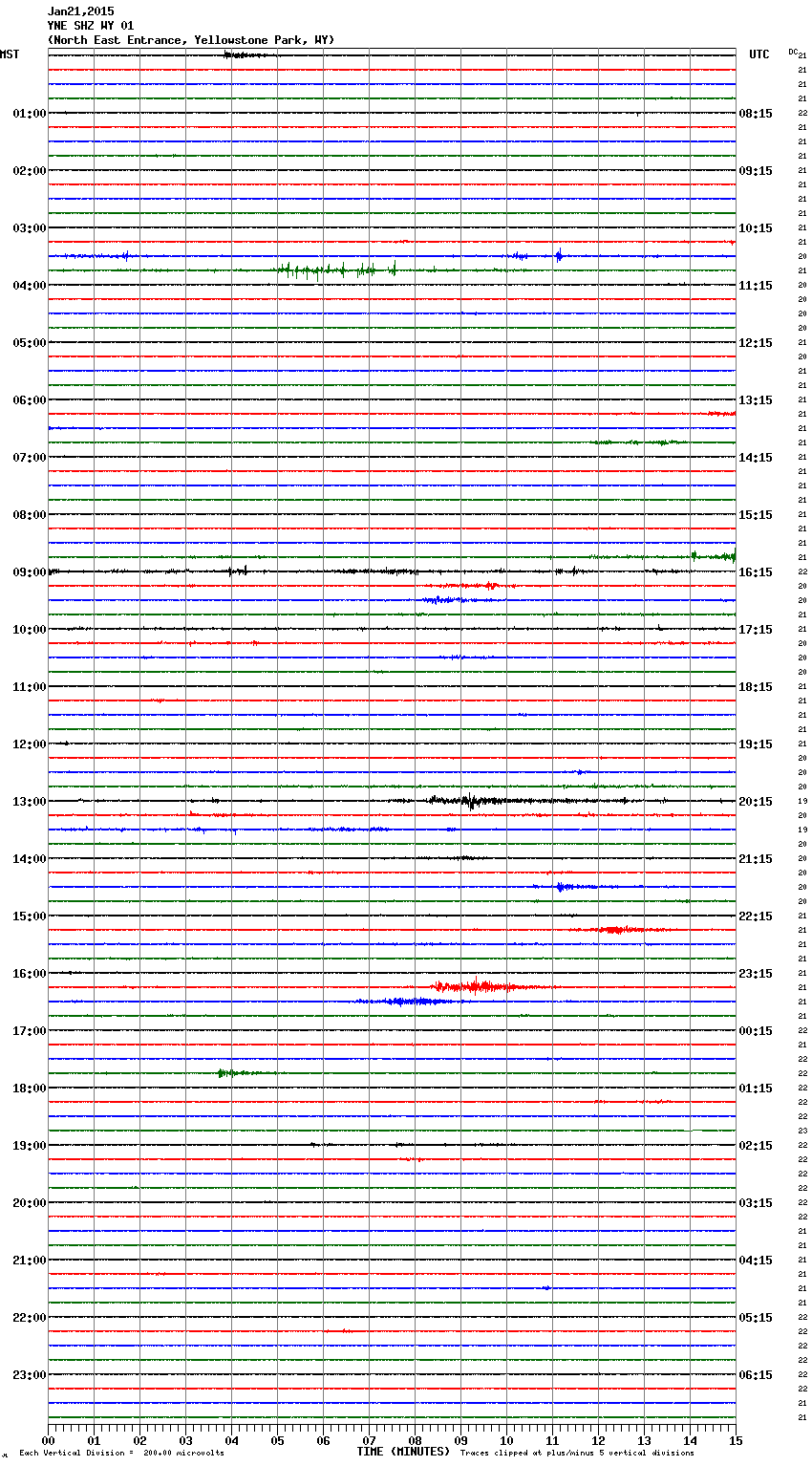Click the 10:15 UTC time label
The image size is (812, 1466).
point(756,228)
